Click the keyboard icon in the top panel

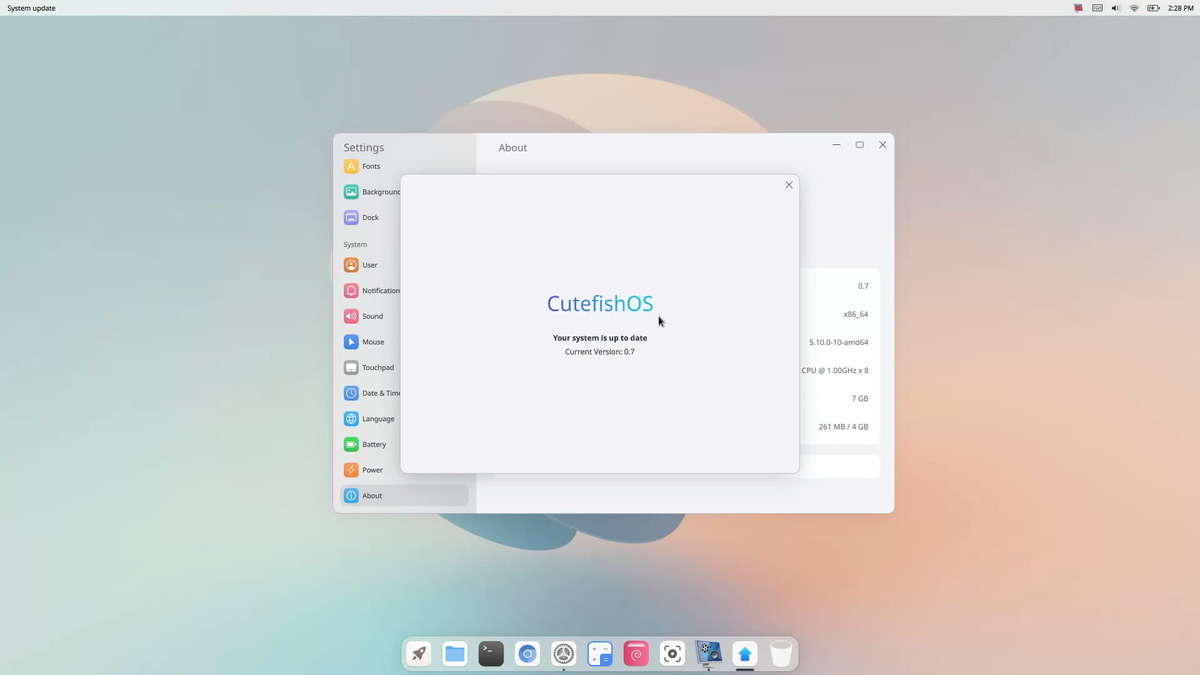pyautogui.click(x=1097, y=8)
